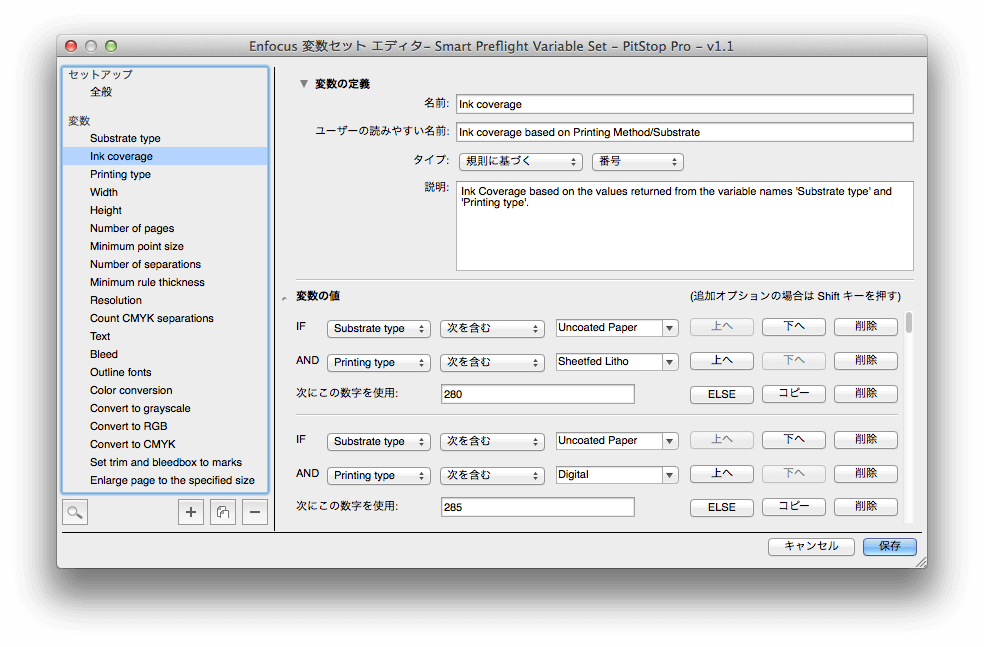Add a new variable with the plus icon
Viewport: 984px width, 647px height.
click(191, 513)
